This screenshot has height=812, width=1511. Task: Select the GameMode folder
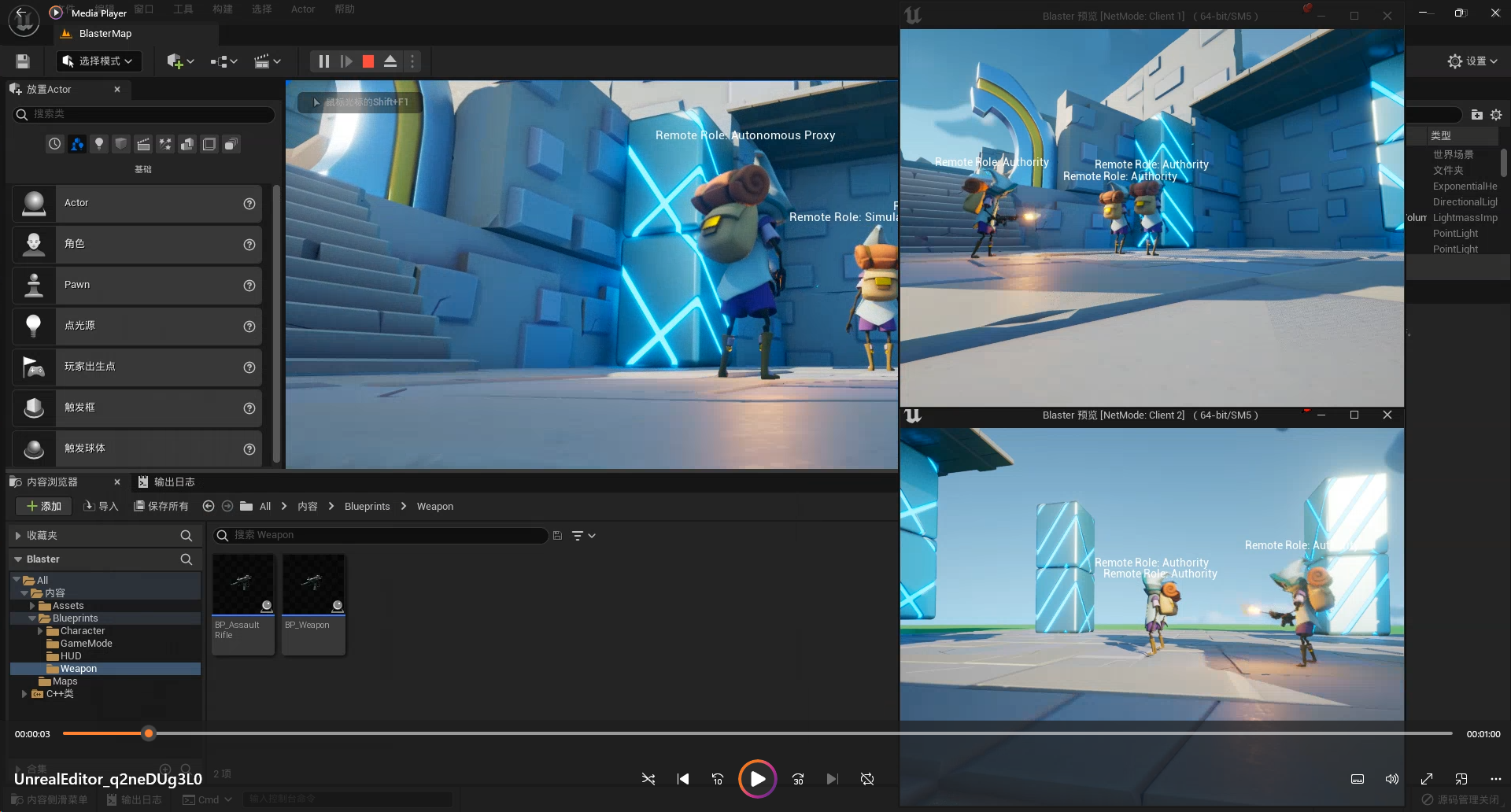pyautogui.click(x=86, y=644)
